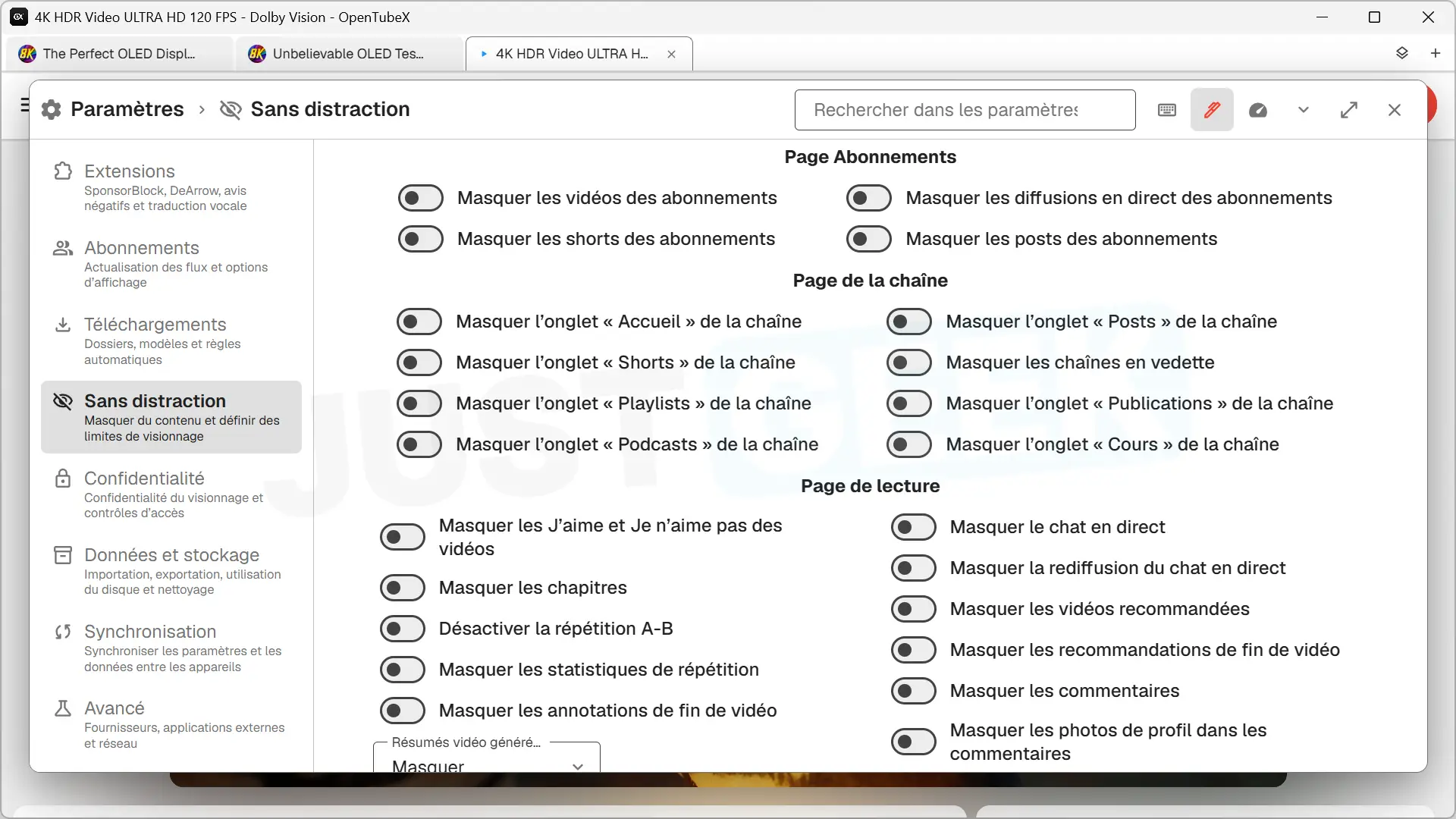Click the expand settings panel arrows icon
1456x819 pixels.
point(1349,110)
